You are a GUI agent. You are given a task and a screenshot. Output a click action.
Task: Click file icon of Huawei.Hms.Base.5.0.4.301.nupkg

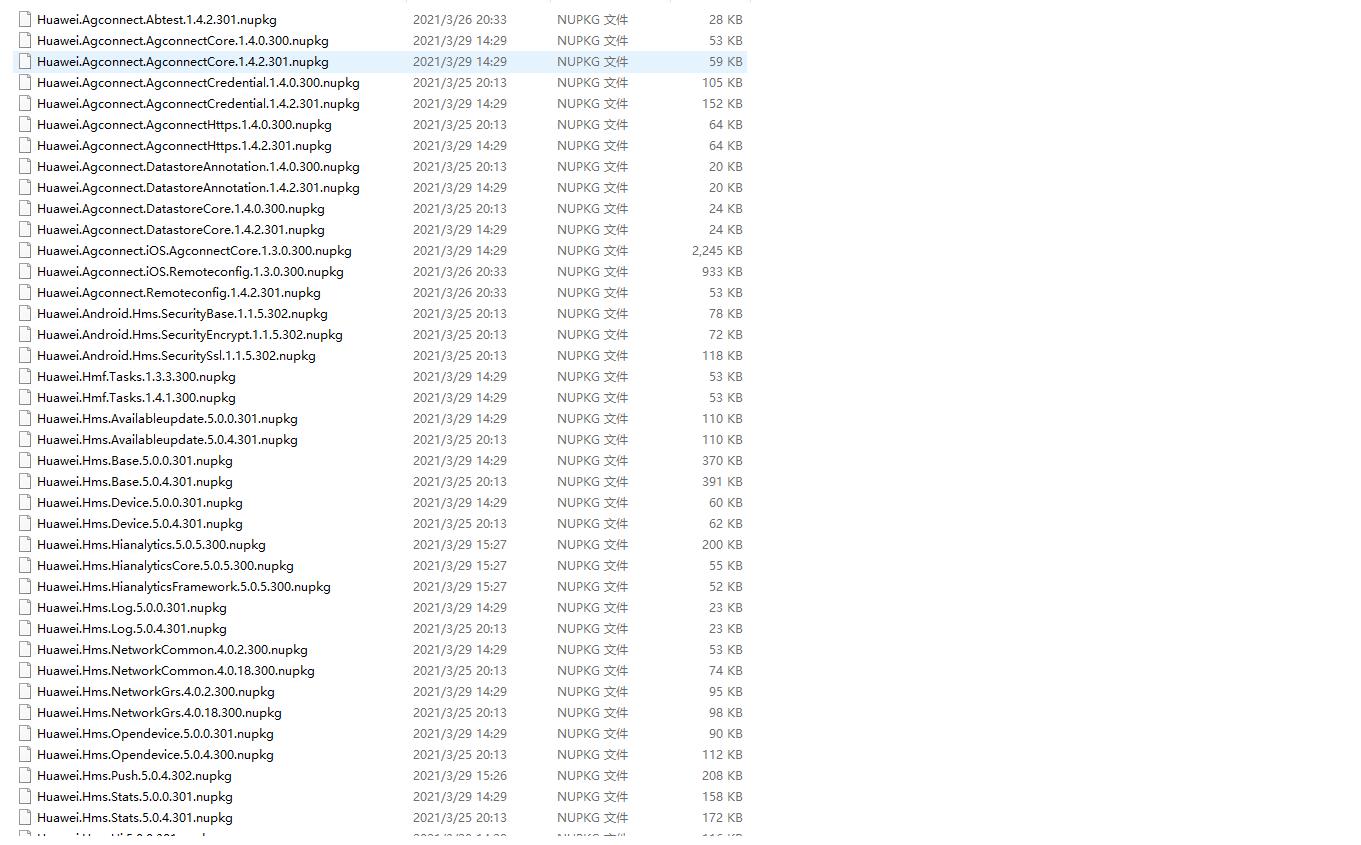25,481
